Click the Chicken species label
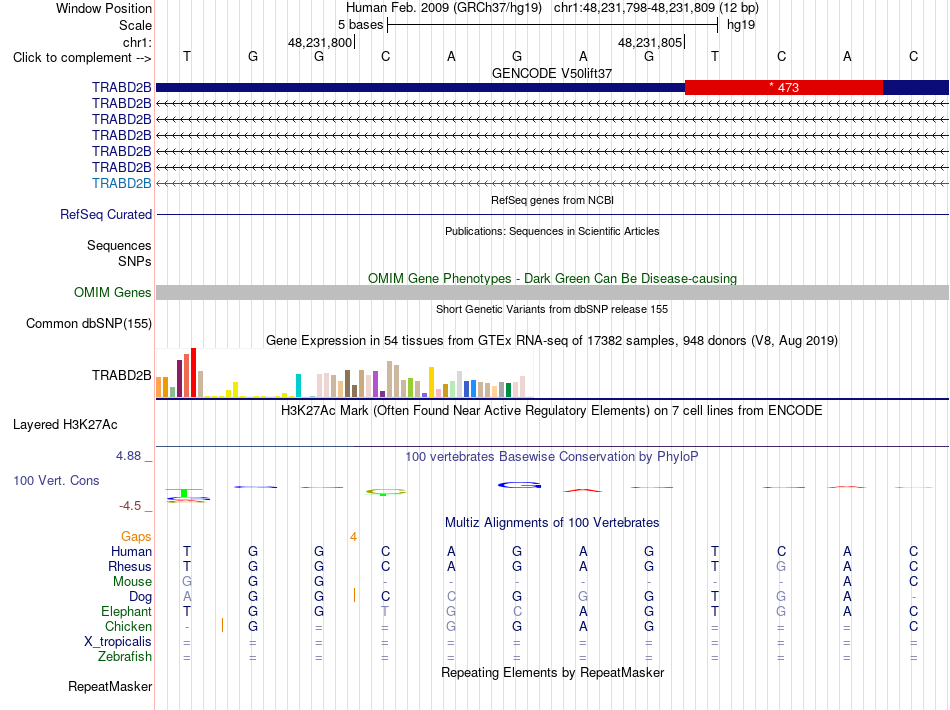The image size is (950, 710). [128, 626]
